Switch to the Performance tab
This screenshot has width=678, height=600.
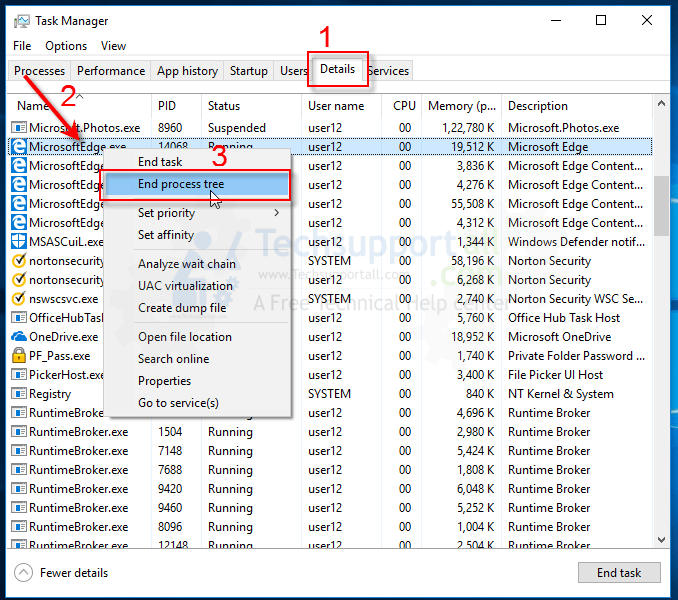point(111,70)
